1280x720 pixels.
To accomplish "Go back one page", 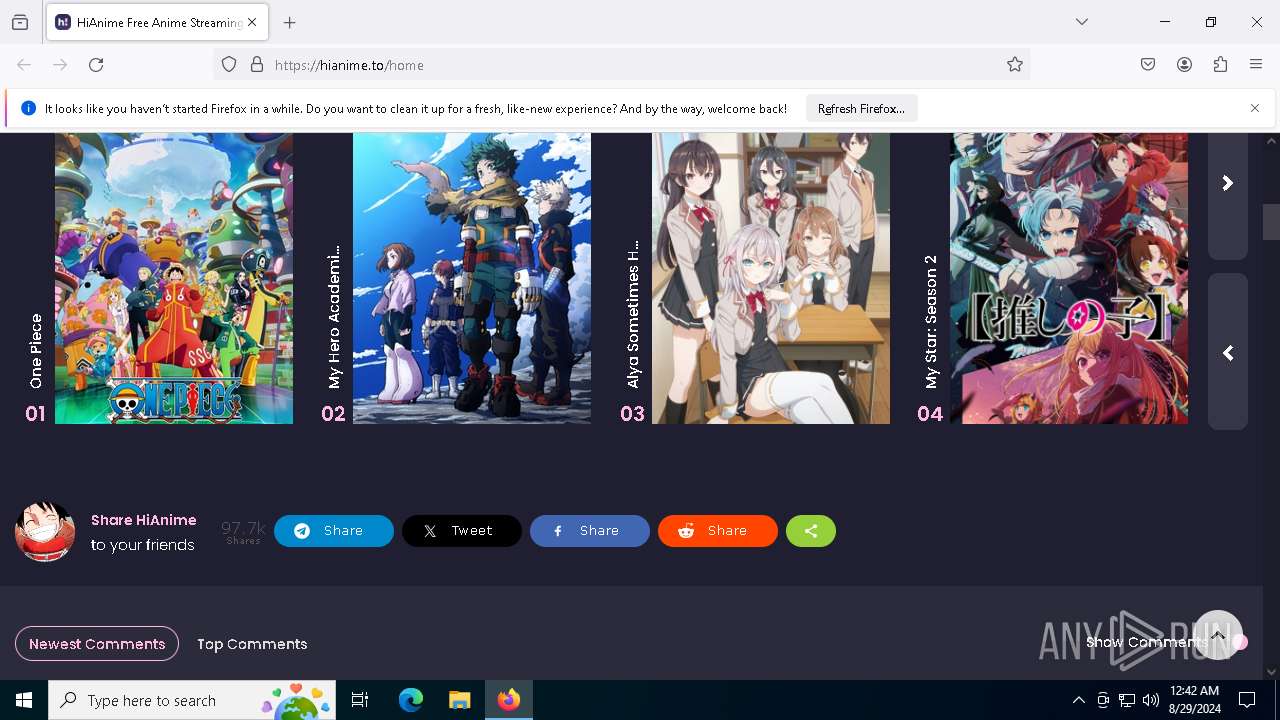I will 24,65.
